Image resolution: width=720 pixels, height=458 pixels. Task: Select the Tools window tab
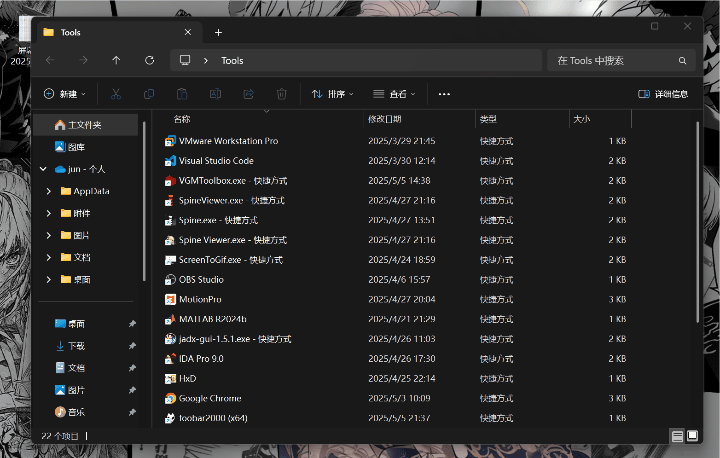point(119,33)
